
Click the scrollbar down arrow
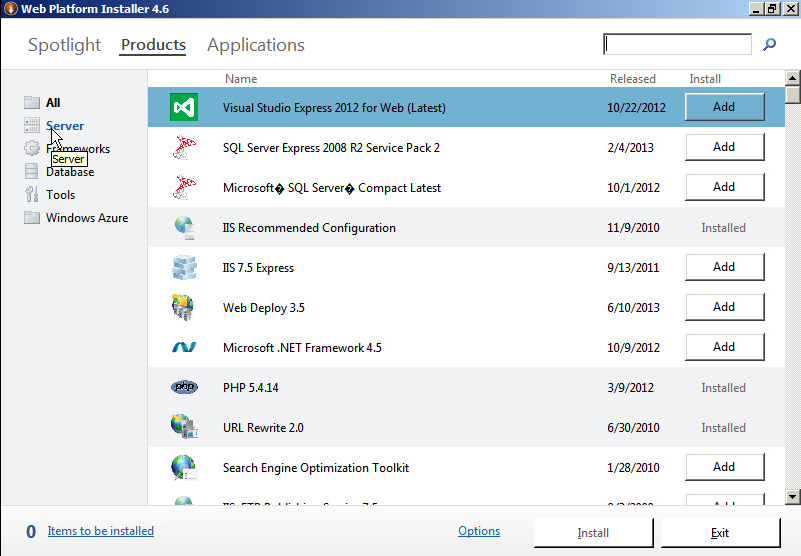792,496
